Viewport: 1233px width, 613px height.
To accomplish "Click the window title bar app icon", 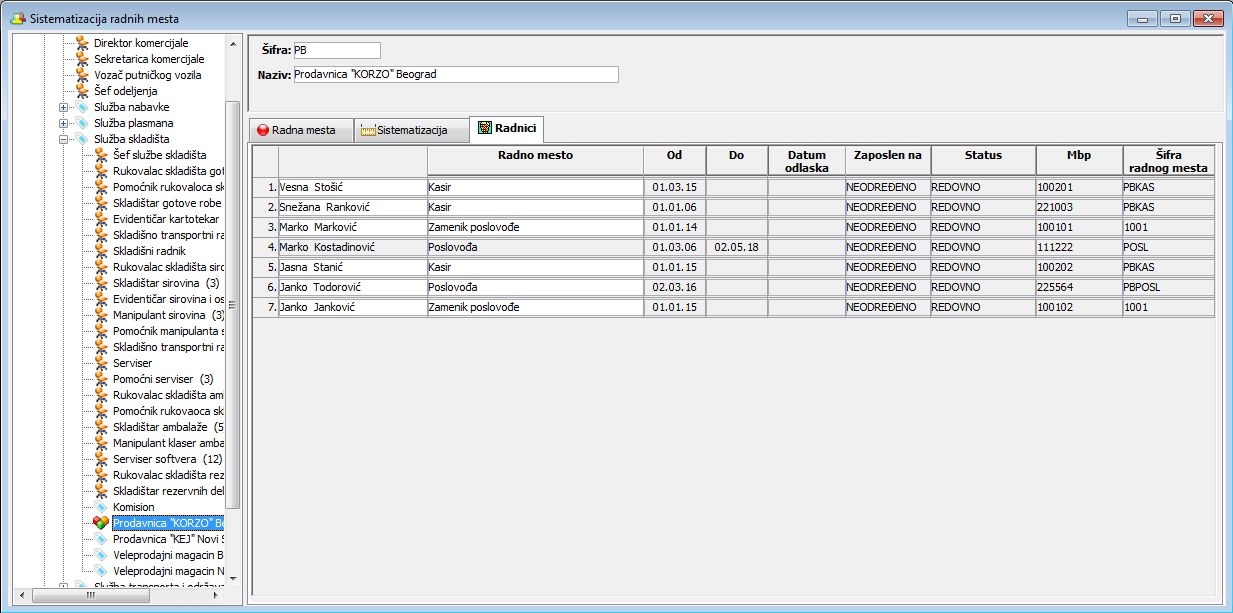I will click(x=16, y=17).
